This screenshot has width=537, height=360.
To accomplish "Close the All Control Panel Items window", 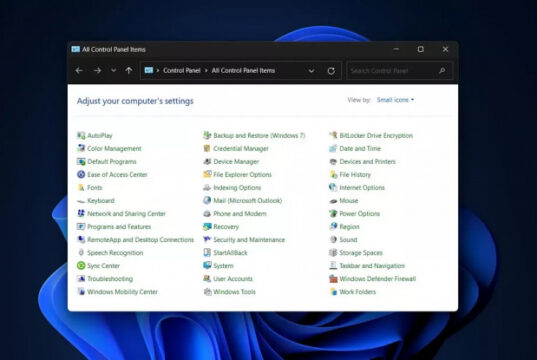I will pos(445,49).
